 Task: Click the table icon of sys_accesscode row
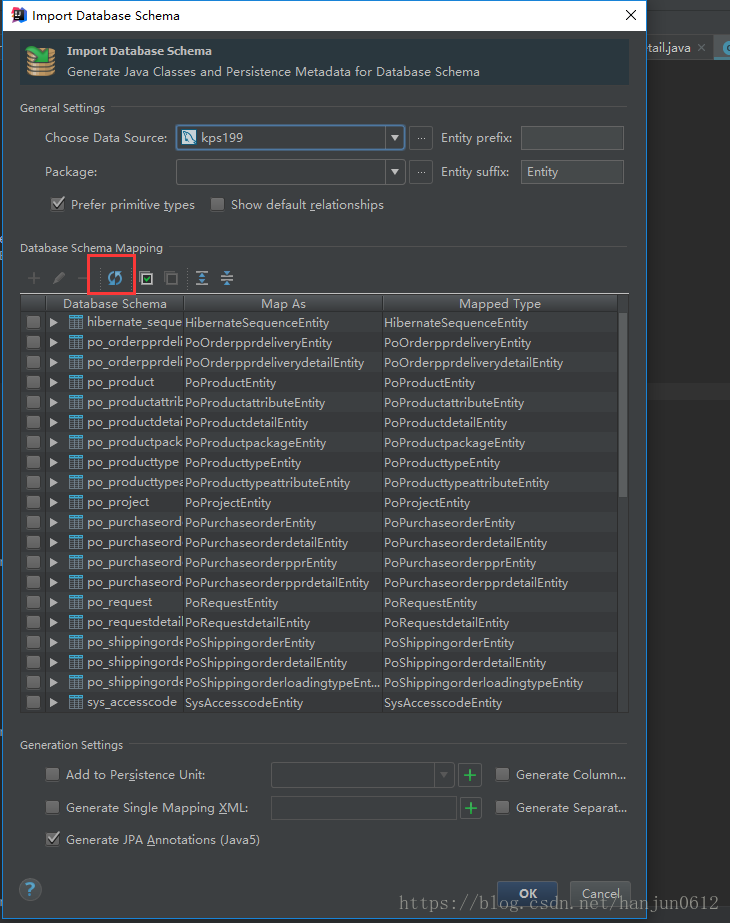(76, 702)
